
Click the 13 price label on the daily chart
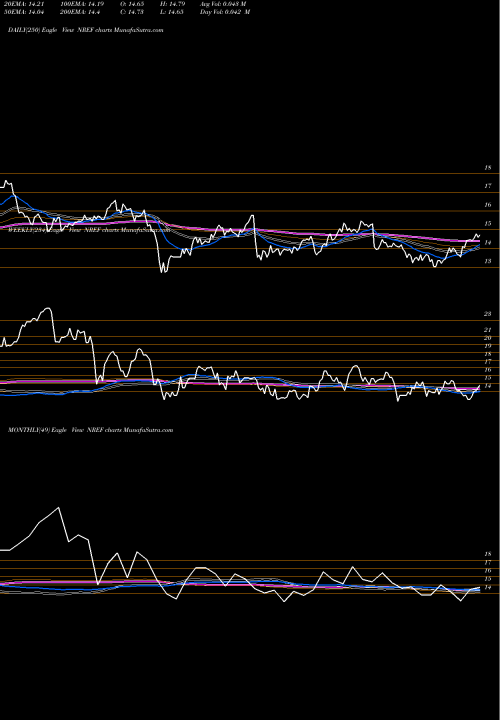488,261
